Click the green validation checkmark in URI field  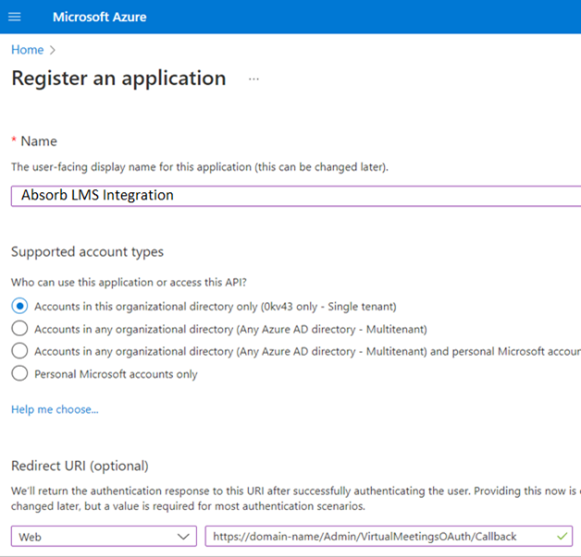point(562,536)
